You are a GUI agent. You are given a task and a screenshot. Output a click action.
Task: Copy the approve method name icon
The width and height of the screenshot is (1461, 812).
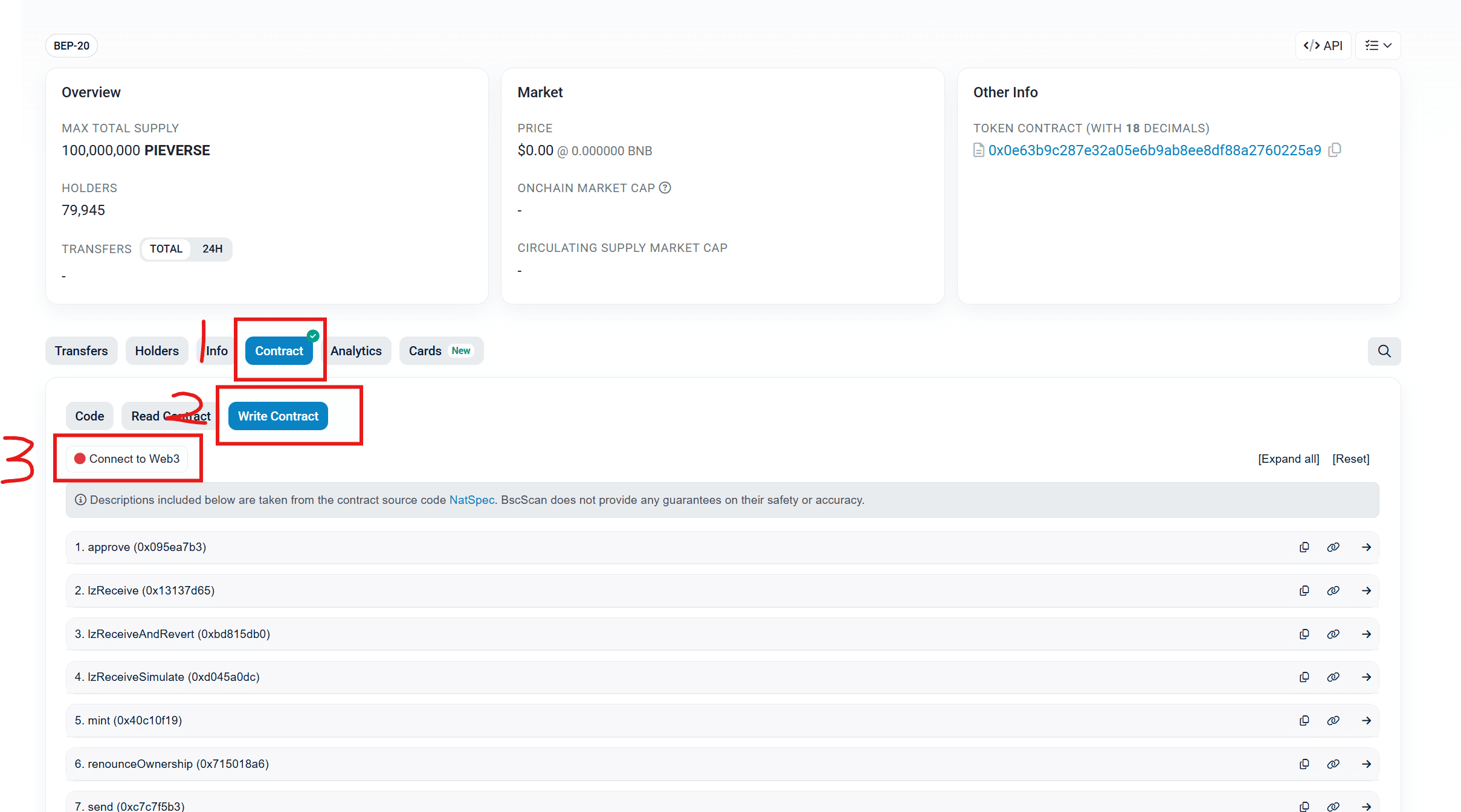pos(1304,547)
